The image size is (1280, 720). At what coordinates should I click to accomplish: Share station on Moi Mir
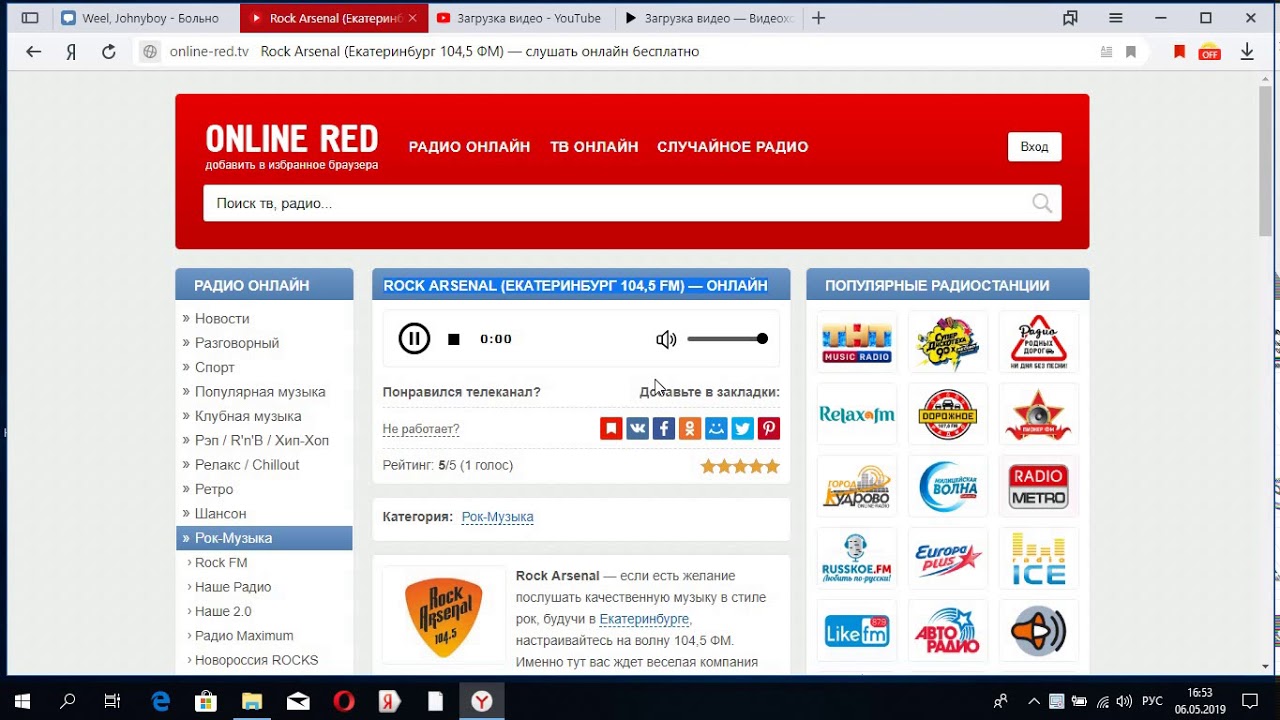[716, 429]
